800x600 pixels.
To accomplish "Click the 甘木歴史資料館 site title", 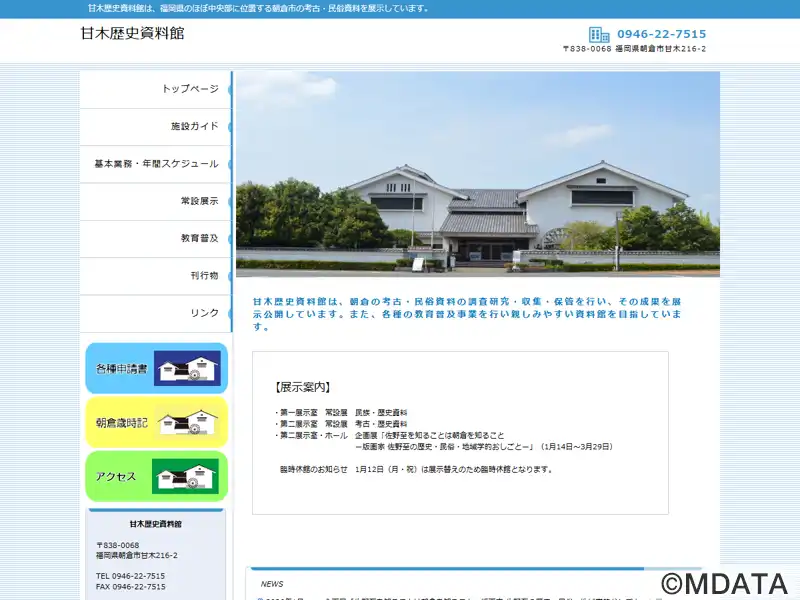I will coord(133,33).
